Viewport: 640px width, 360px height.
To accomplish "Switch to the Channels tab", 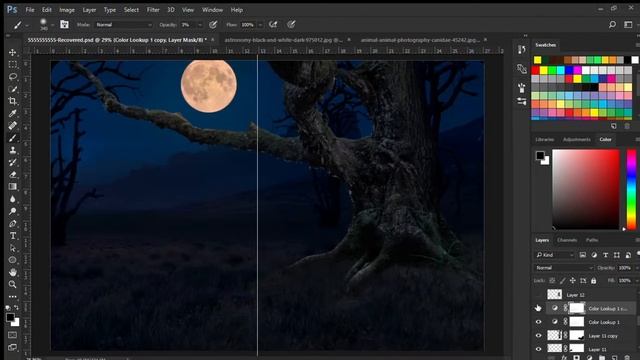I will [567, 240].
